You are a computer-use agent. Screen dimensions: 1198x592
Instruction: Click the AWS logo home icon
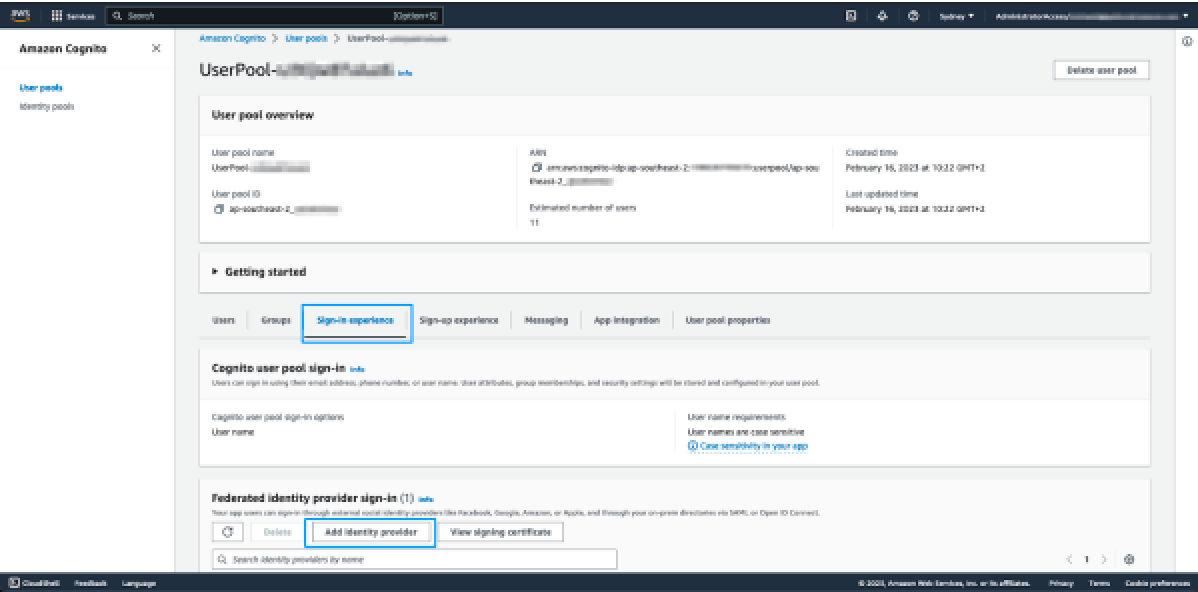[21, 16]
